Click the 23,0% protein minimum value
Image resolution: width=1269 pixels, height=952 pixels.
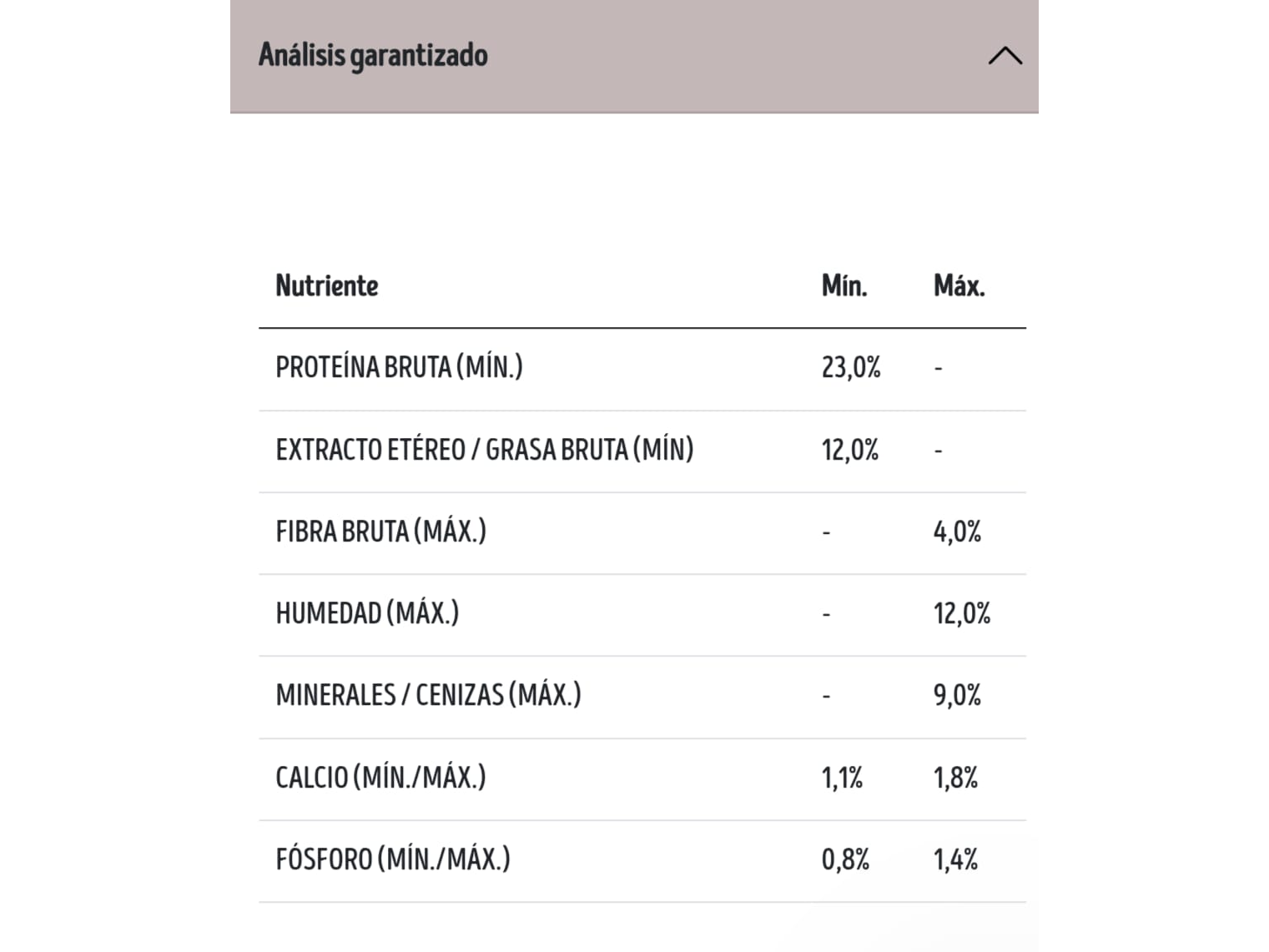(x=851, y=367)
